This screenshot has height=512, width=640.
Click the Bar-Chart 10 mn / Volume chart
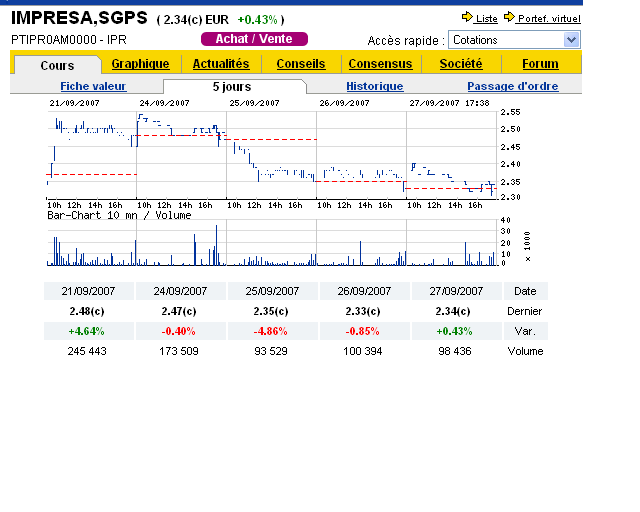coord(271,243)
